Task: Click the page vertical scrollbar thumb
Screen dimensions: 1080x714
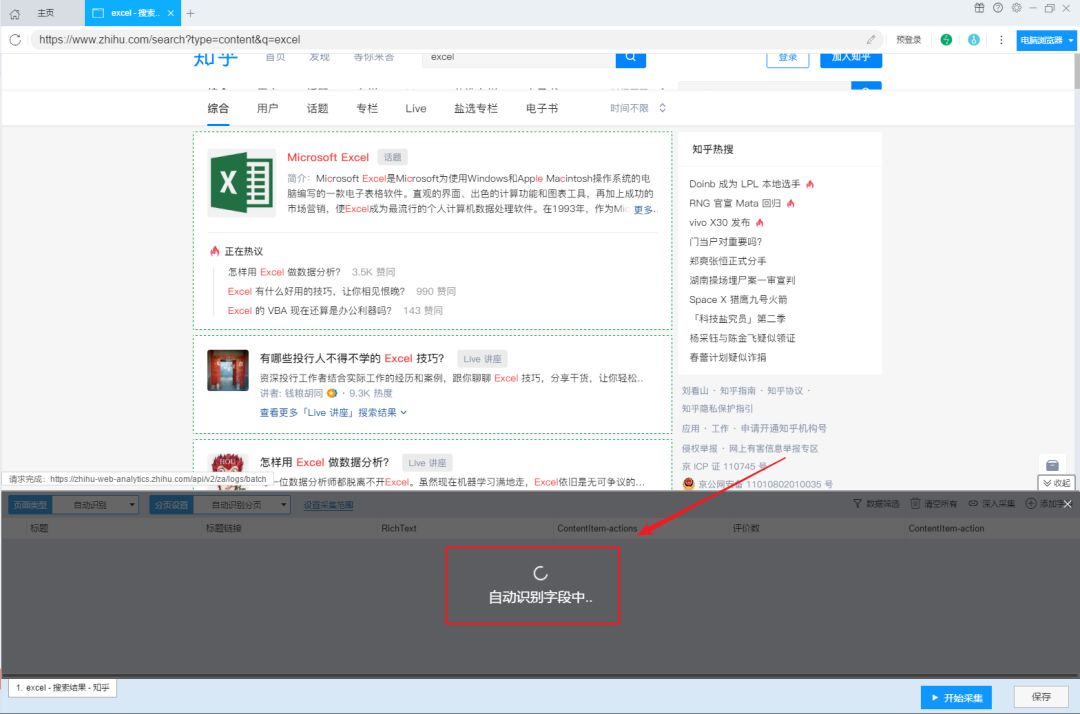Action: click(1076, 71)
